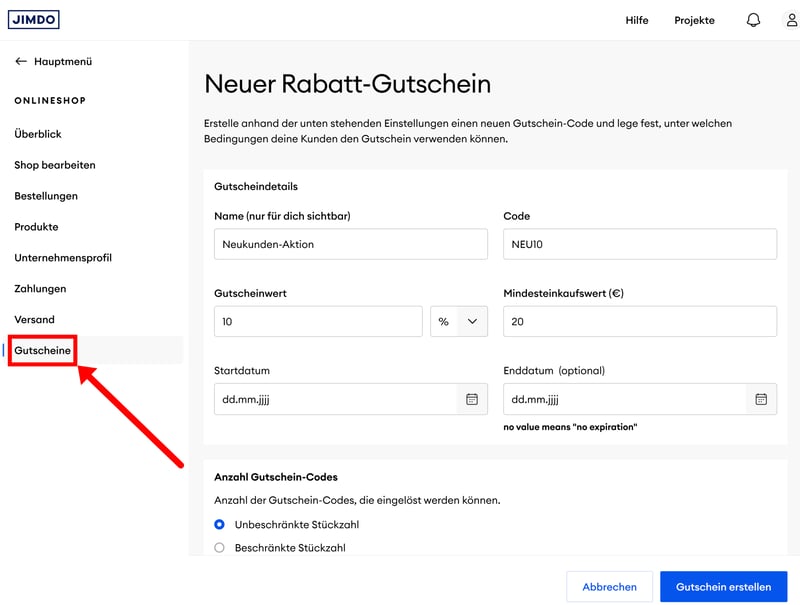Open the Enddatum calendar picker icon
Screen dimensions: 800x605
click(x=761, y=399)
